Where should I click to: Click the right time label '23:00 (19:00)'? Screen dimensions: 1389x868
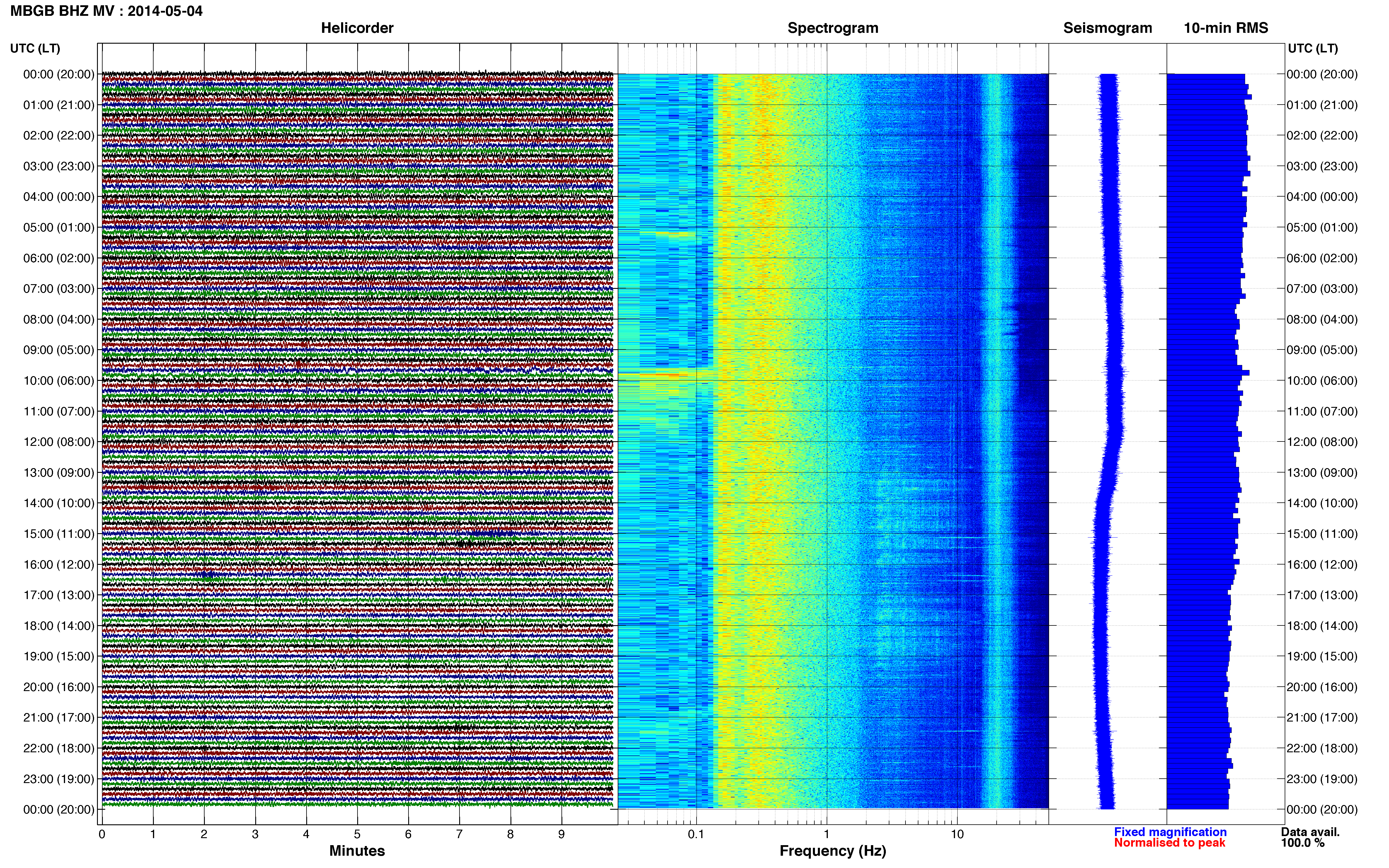pyautogui.click(x=1322, y=779)
